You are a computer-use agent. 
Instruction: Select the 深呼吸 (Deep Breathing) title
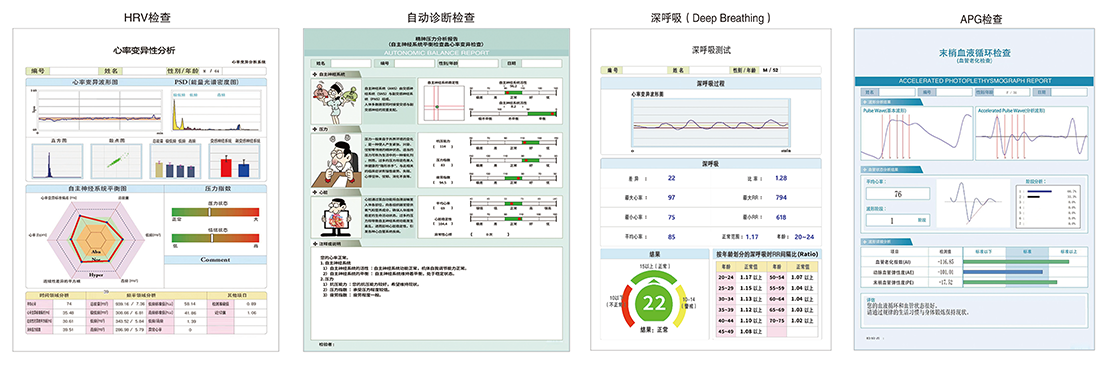click(710, 17)
